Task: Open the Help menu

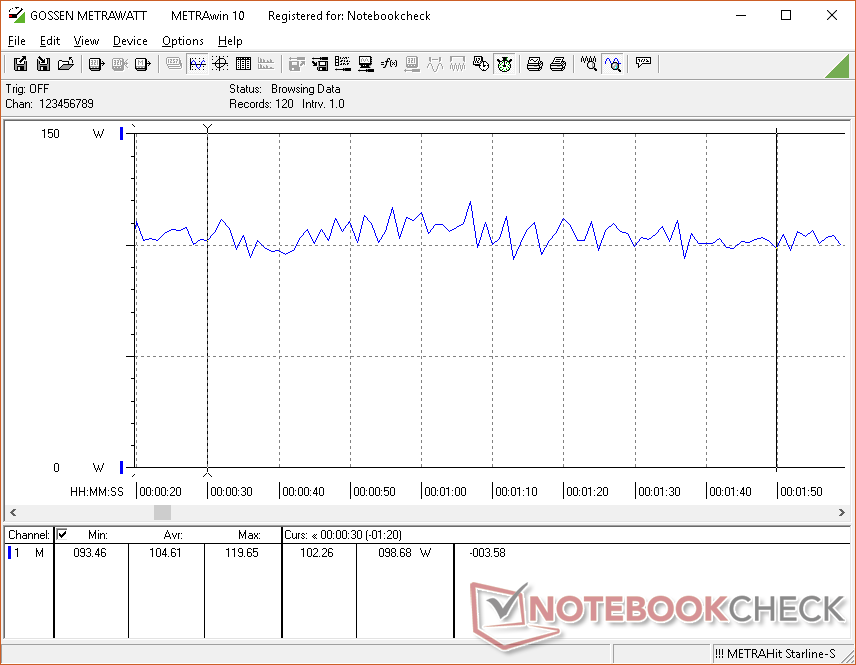Action: (x=230, y=41)
